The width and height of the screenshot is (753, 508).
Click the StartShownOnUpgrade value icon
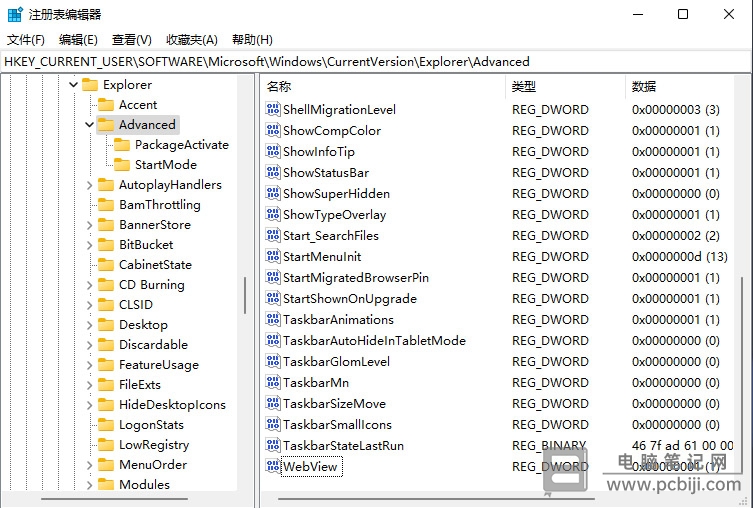[273, 298]
